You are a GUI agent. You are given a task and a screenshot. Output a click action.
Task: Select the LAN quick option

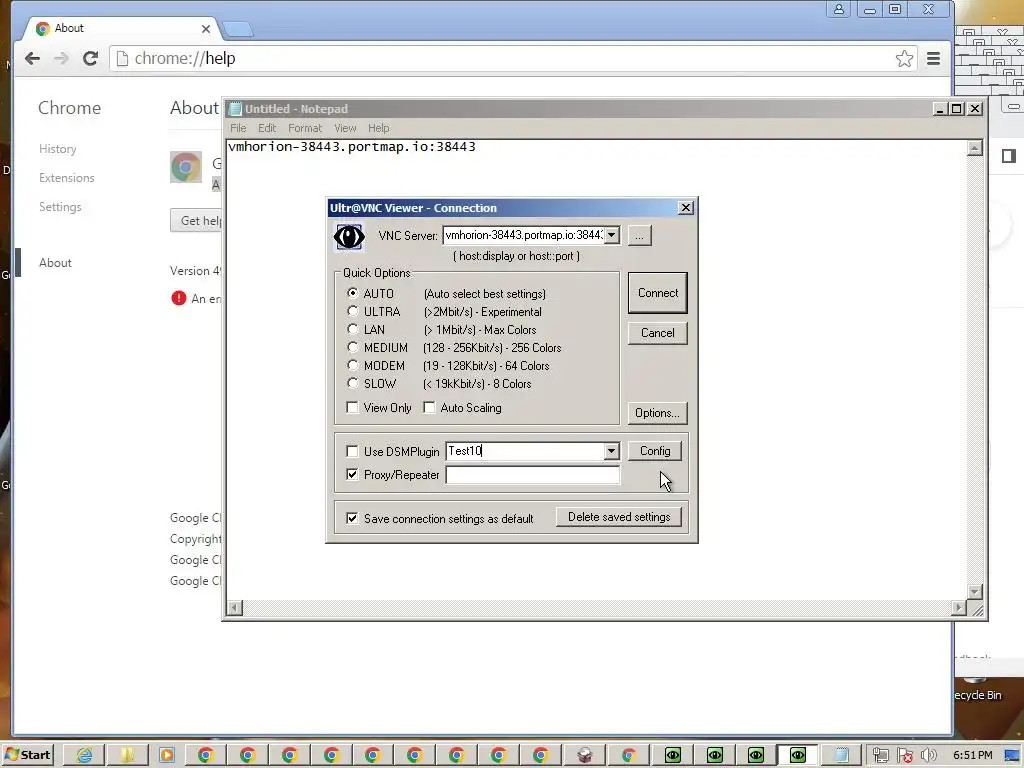pos(353,329)
